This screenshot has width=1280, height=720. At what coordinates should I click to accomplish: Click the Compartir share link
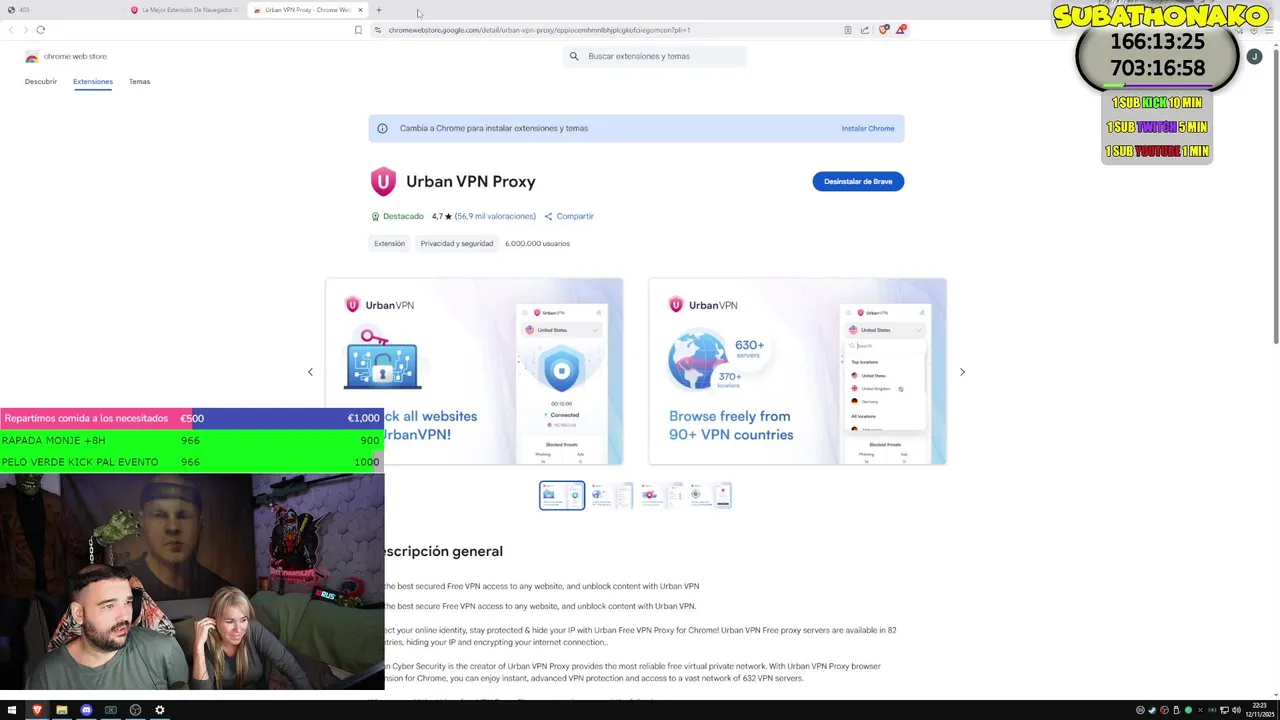[569, 216]
